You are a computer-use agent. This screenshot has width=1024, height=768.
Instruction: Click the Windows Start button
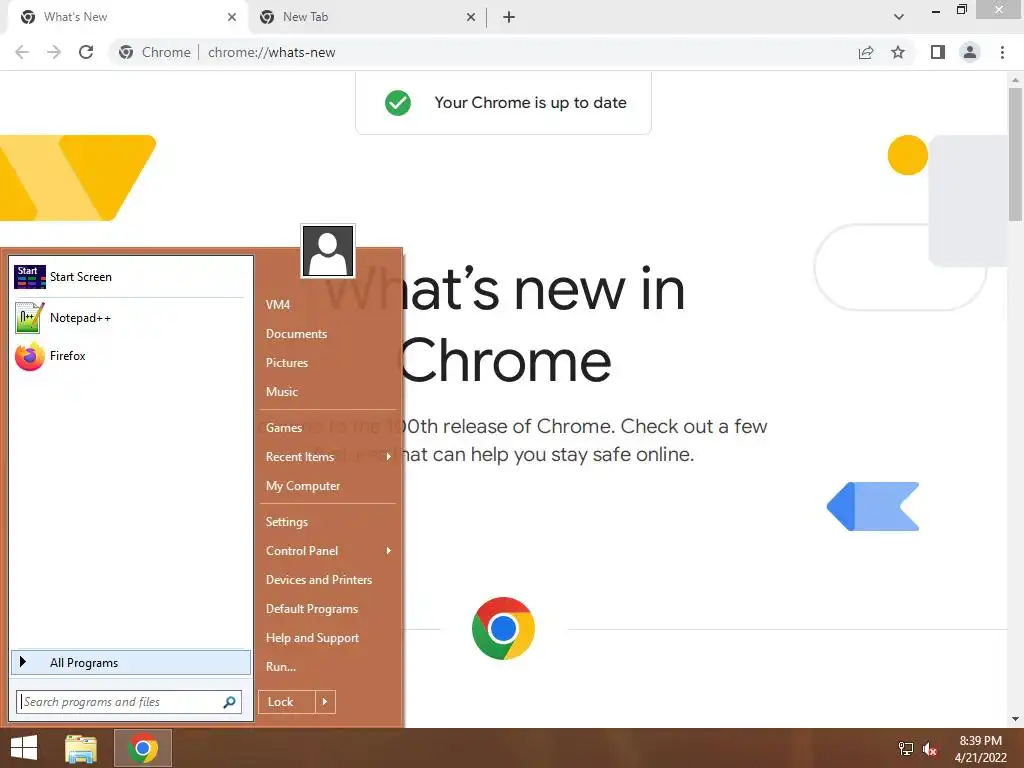pyautogui.click(x=24, y=748)
